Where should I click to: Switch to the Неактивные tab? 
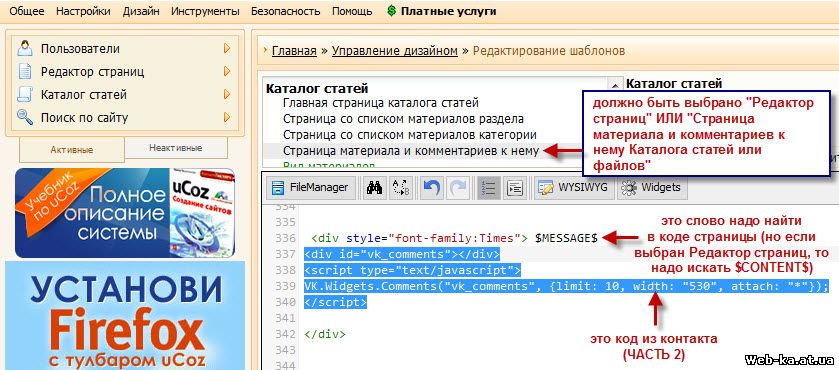click(x=176, y=148)
